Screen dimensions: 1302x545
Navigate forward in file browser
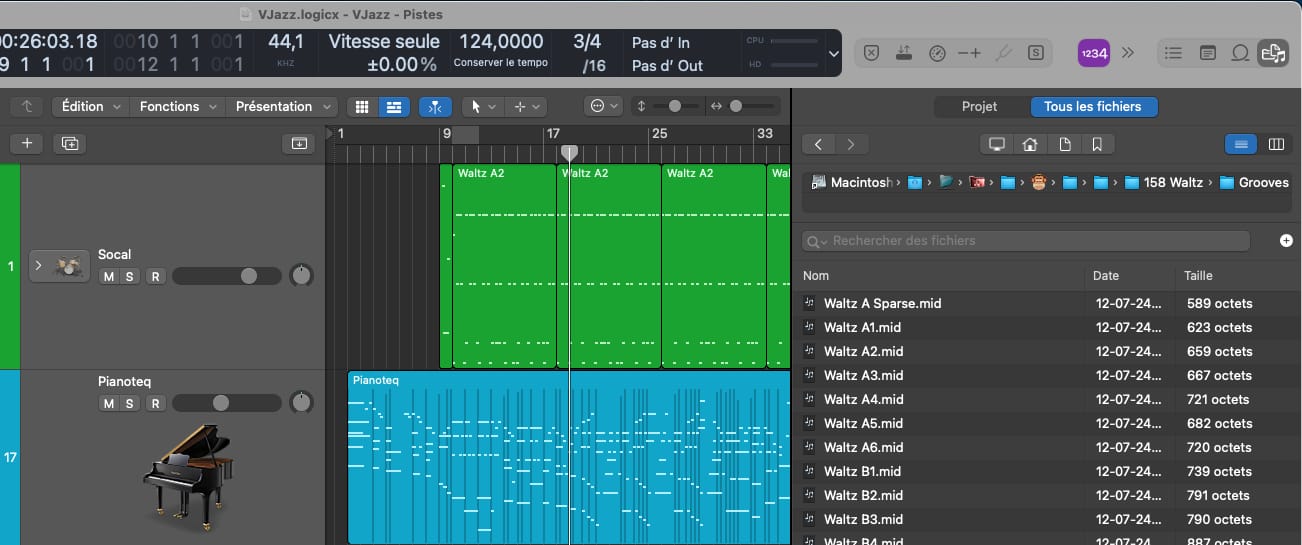point(851,144)
